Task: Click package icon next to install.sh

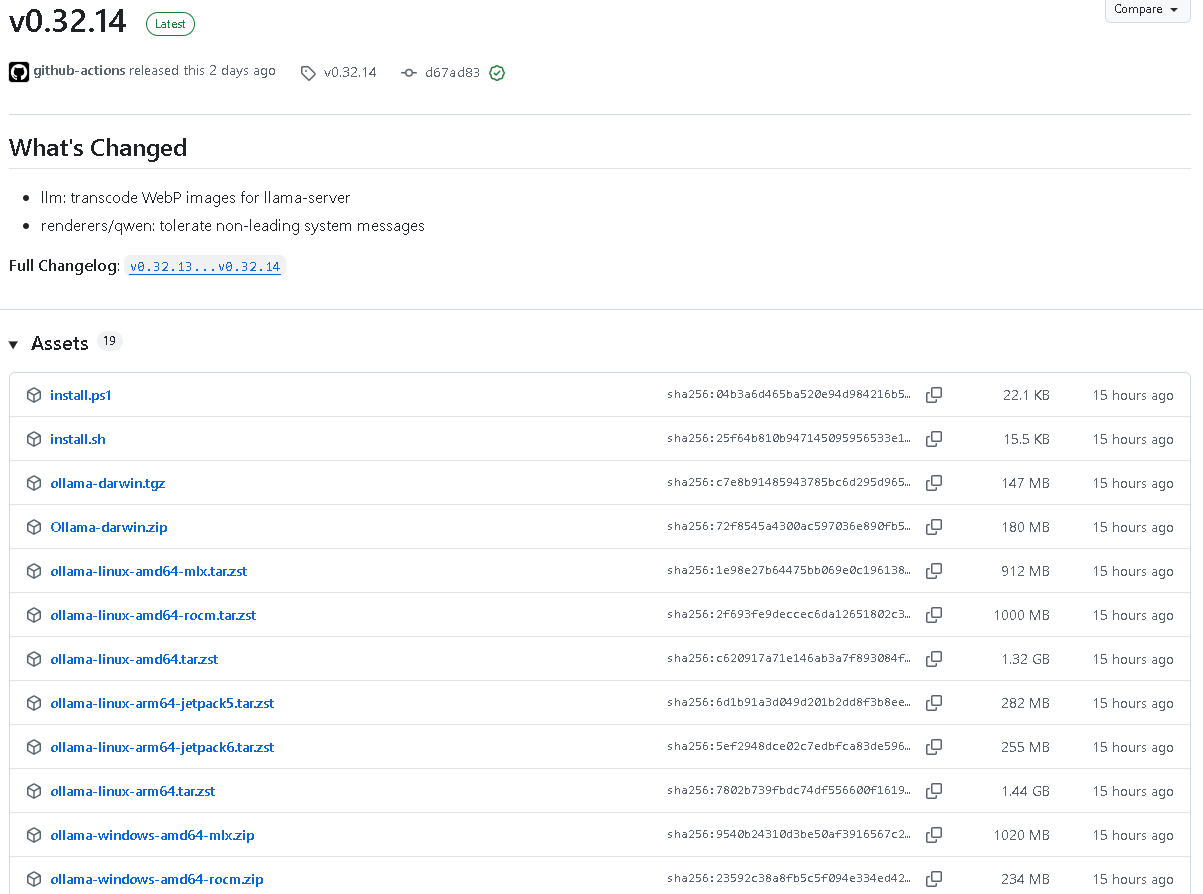Action: 34,439
